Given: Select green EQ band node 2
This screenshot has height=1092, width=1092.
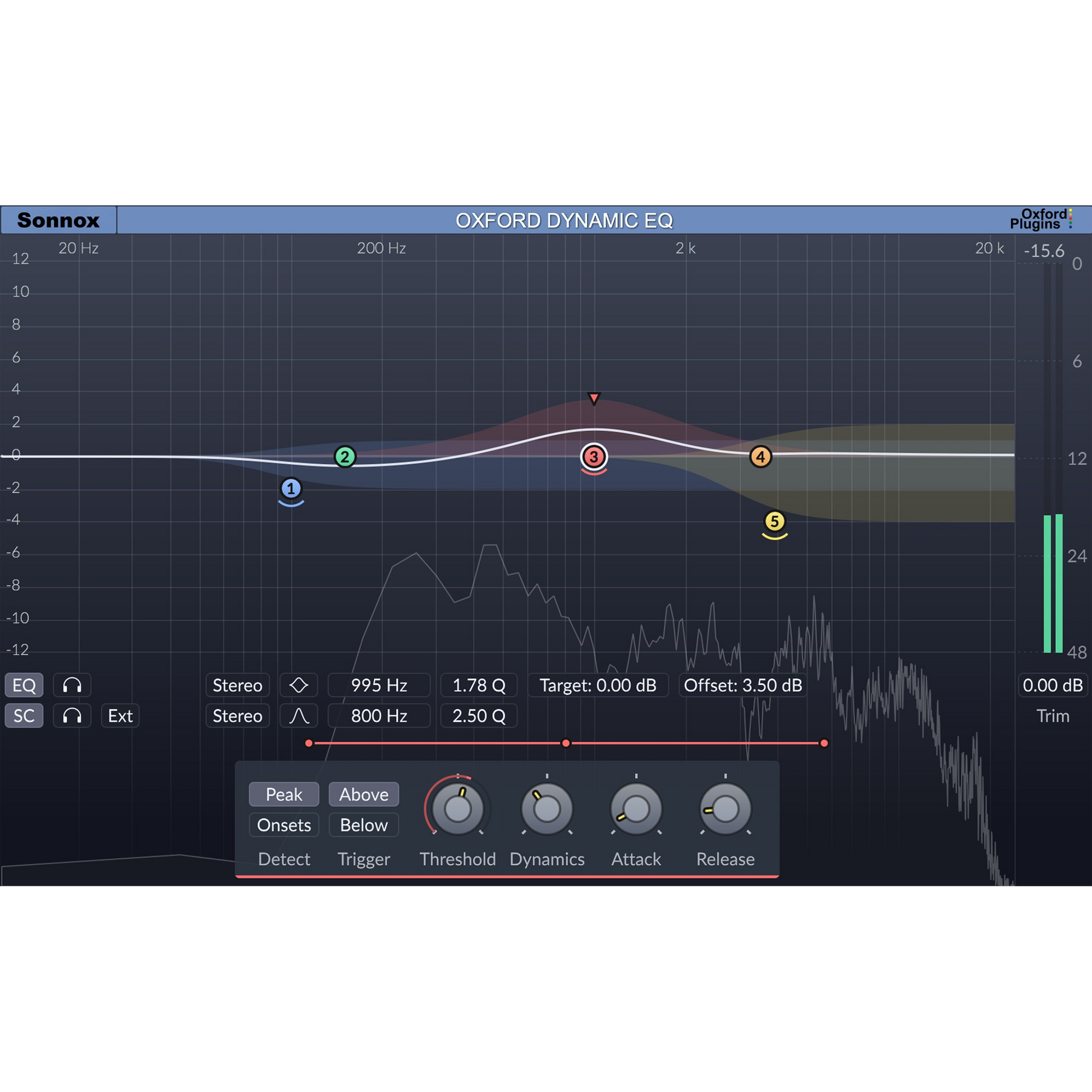Looking at the screenshot, I should coord(345,457).
